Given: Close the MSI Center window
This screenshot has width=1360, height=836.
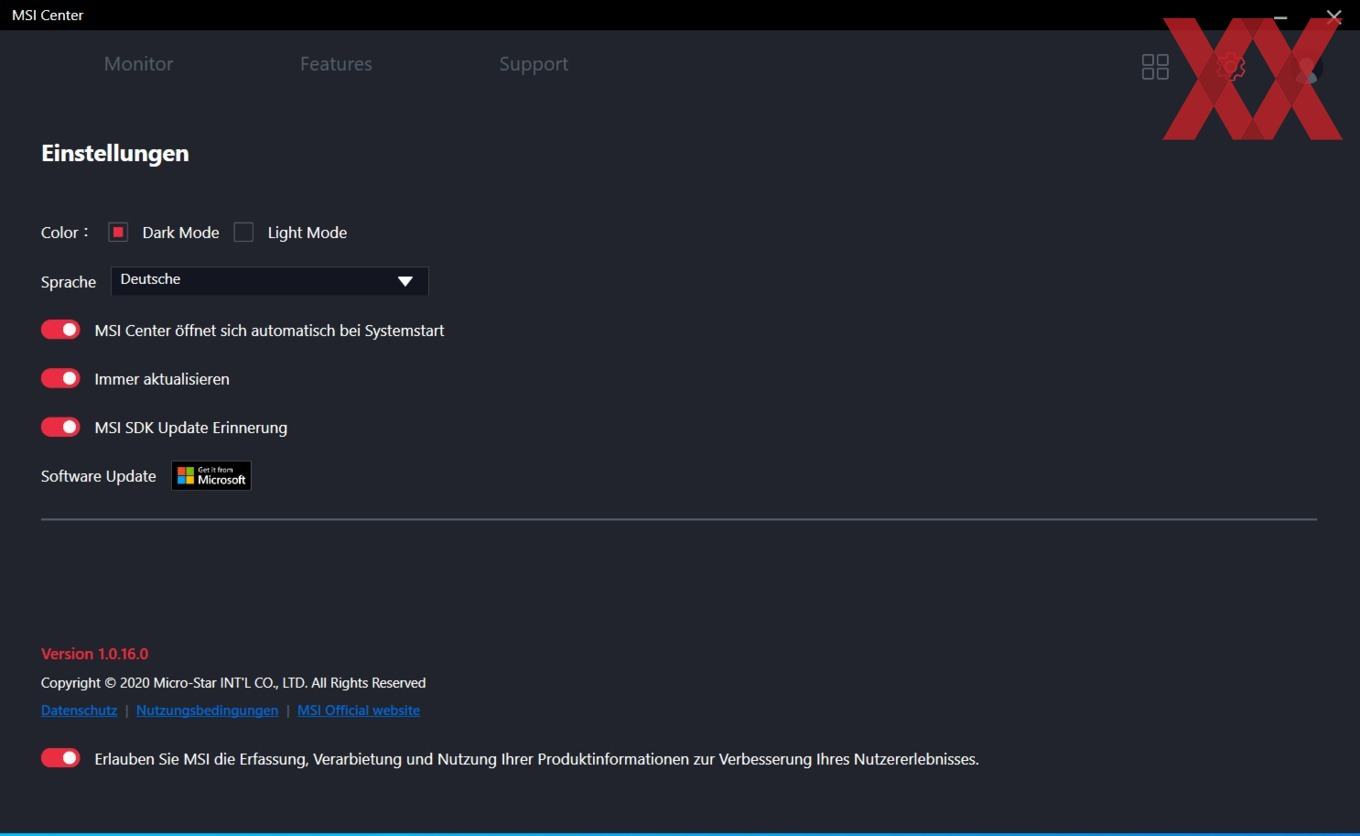Looking at the screenshot, I should tap(1334, 16).
